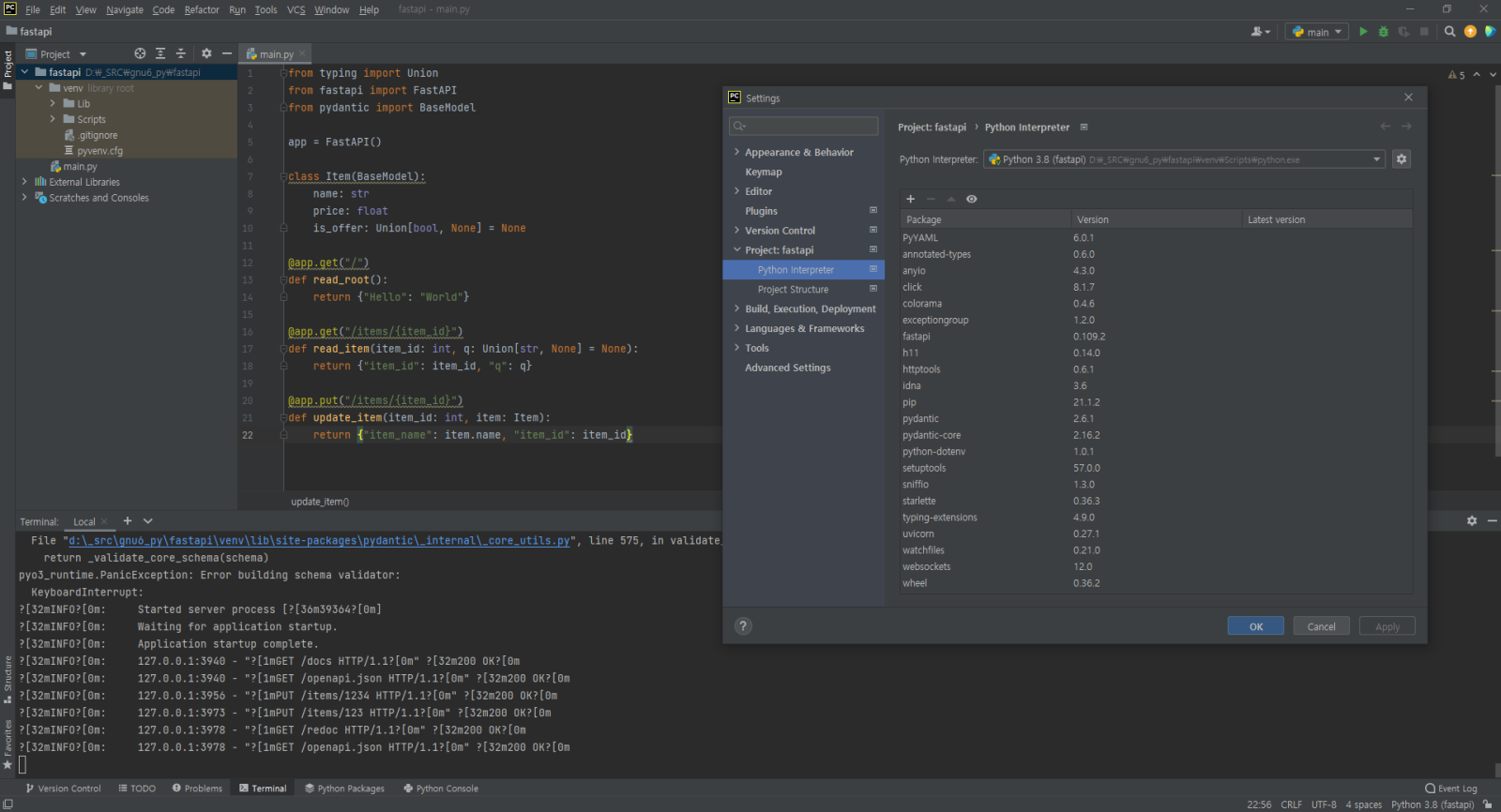Open the Navigate menu
Viewport: 1501px width, 812px height.
pyautogui.click(x=125, y=9)
